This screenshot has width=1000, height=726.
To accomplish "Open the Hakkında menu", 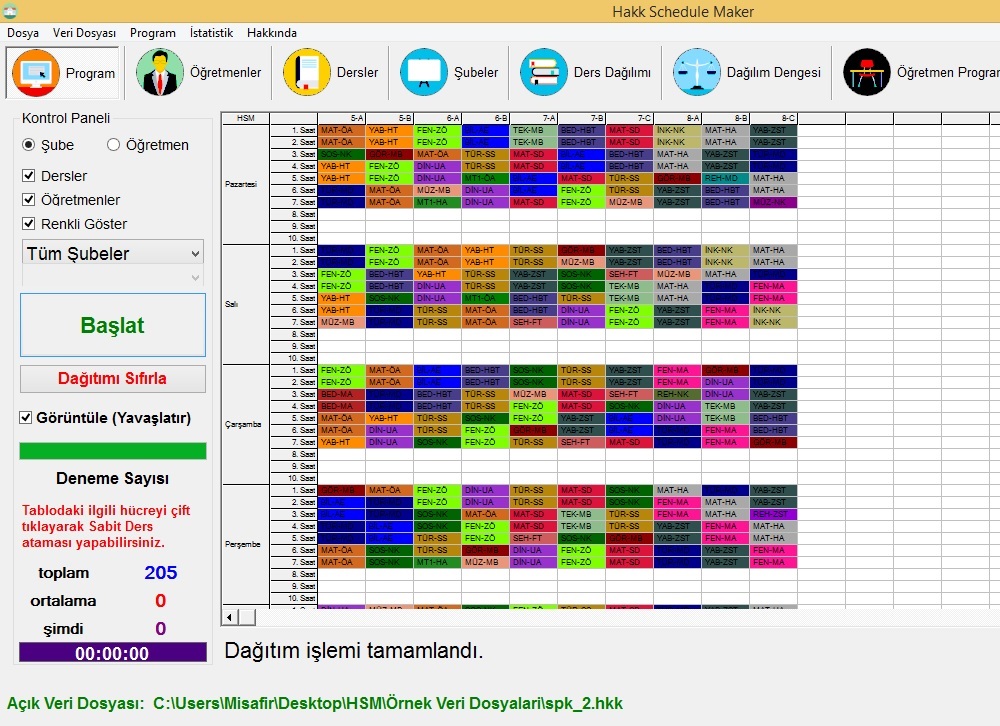I will pos(272,33).
